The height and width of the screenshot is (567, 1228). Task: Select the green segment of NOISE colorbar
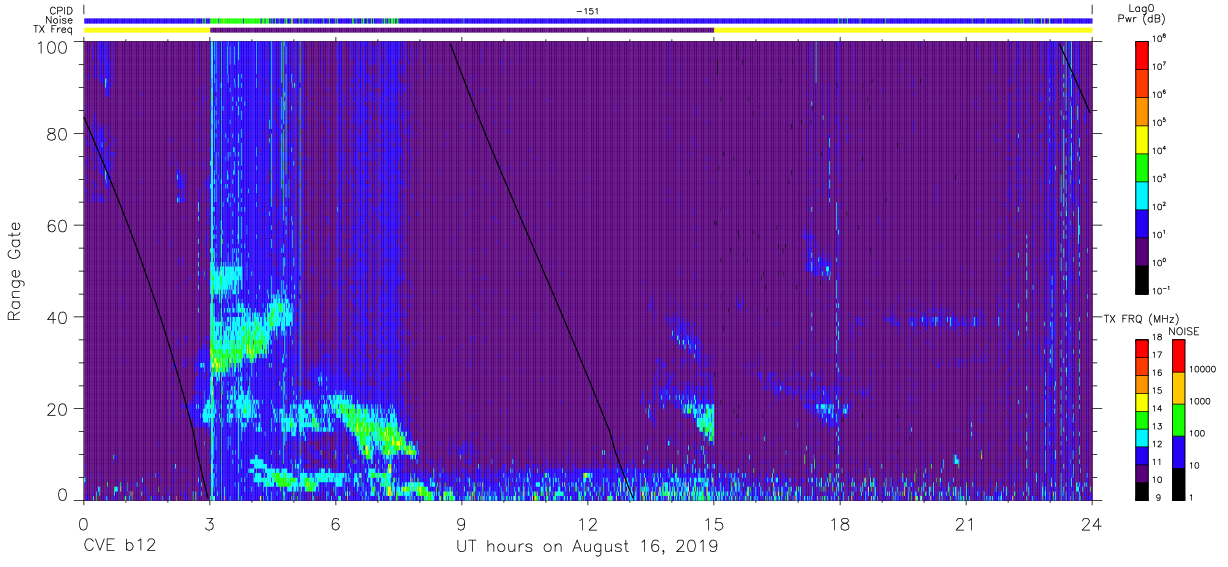point(1178,420)
